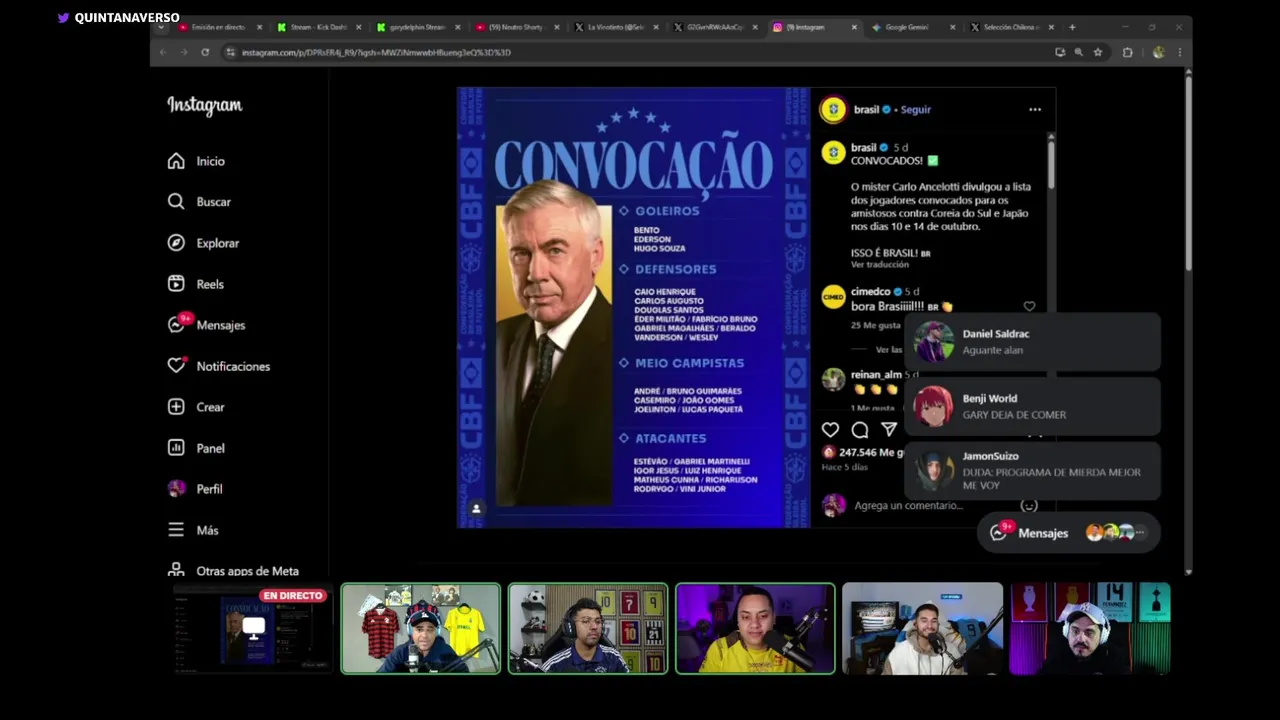
Task: Select webcam with Flamengo jersey behind
Action: pyautogui.click(x=421, y=629)
